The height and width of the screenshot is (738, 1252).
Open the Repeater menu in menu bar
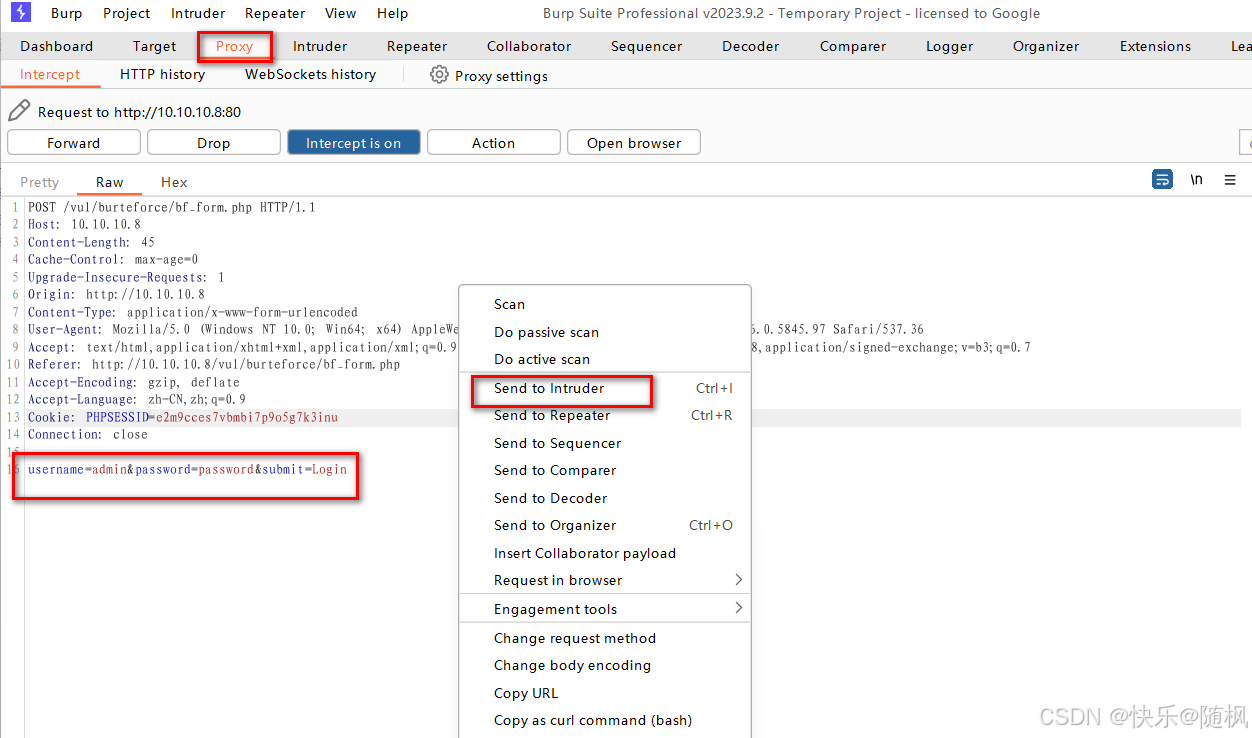275,13
